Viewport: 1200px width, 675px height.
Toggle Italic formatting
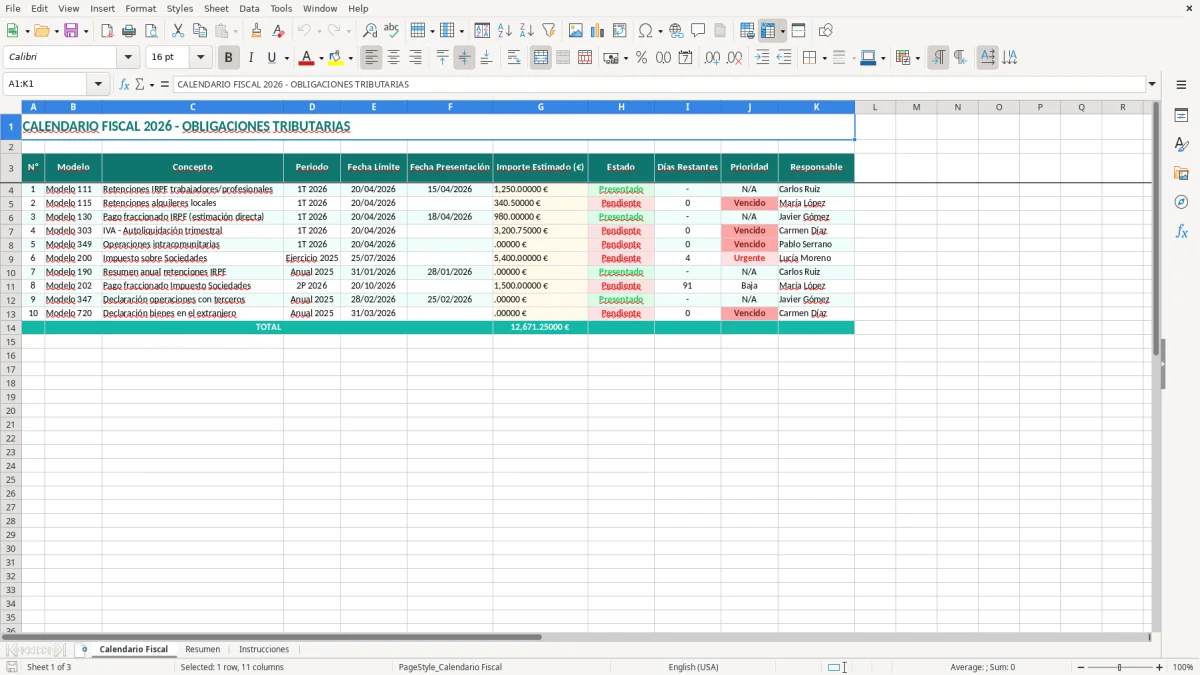251,58
